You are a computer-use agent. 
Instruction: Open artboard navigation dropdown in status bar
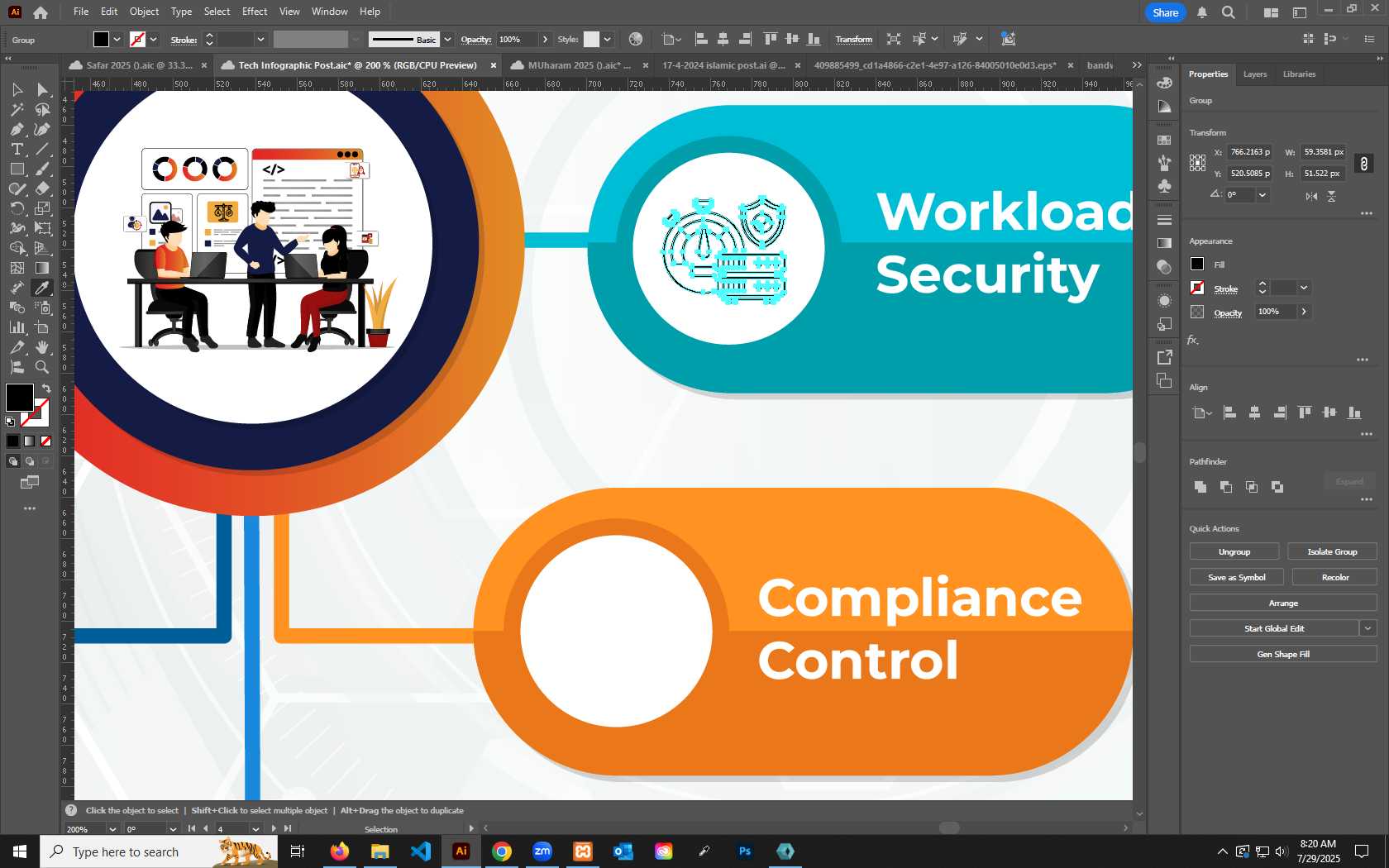point(255,829)
